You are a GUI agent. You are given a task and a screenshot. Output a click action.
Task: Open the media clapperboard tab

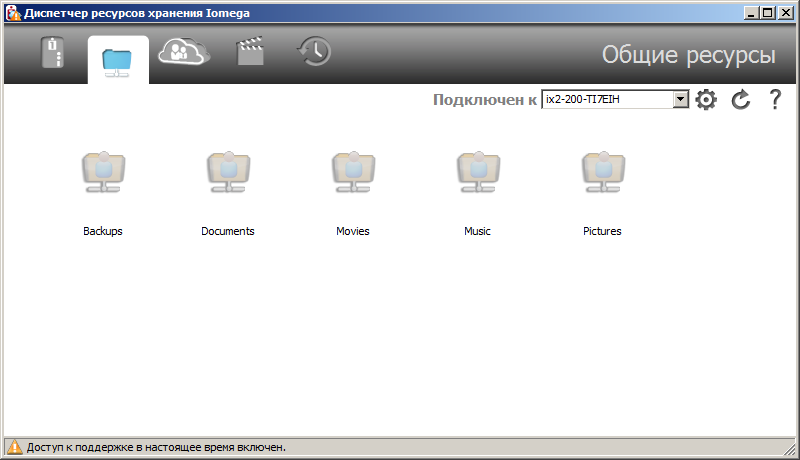250,50
